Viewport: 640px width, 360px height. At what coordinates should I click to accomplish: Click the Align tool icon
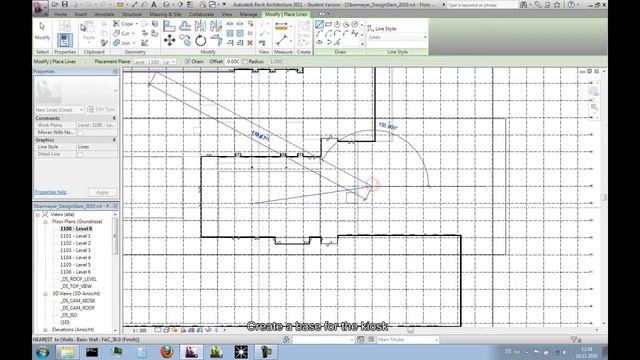(x=169, y=26)
